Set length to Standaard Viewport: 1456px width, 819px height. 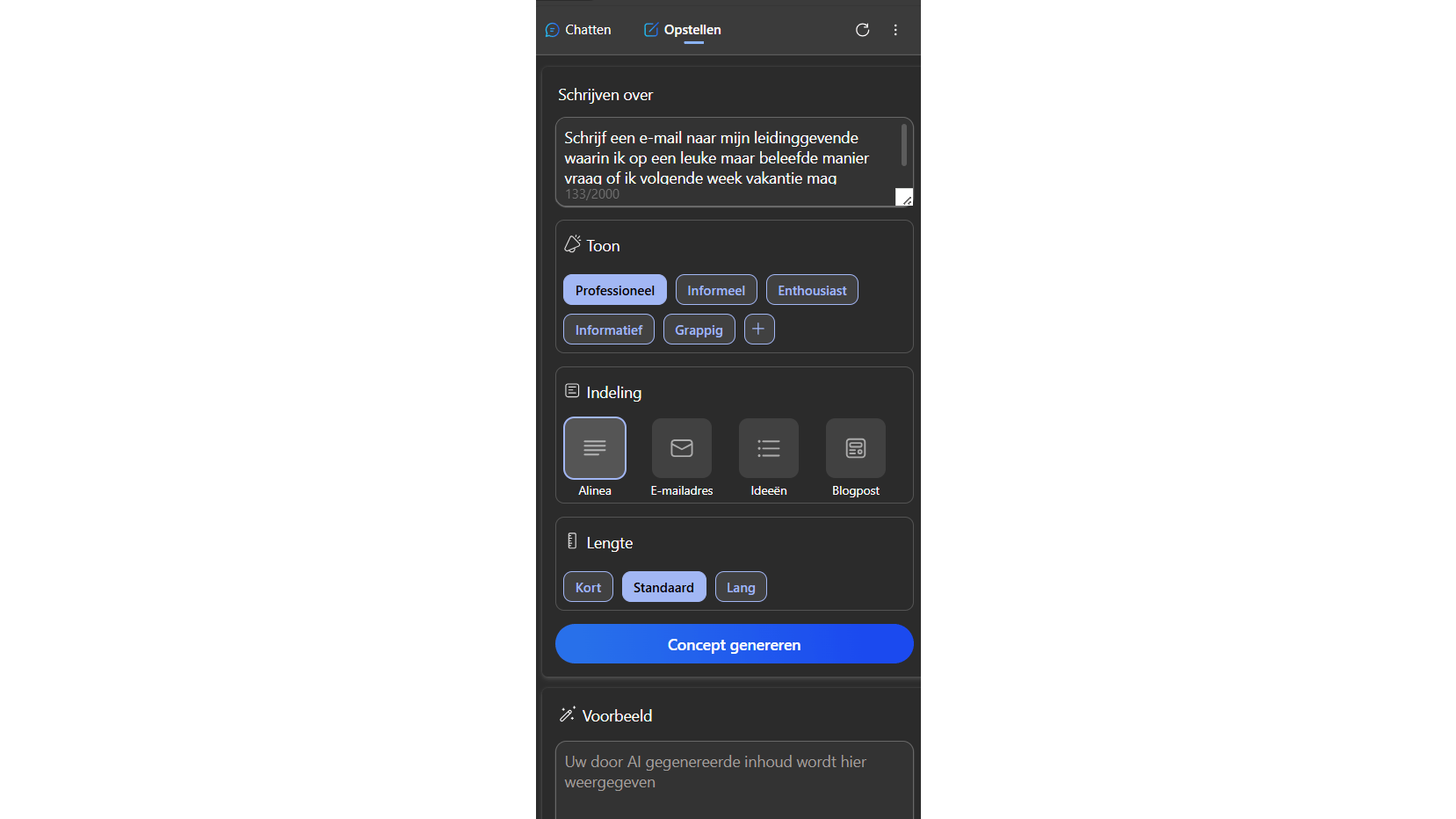[663, 587]
